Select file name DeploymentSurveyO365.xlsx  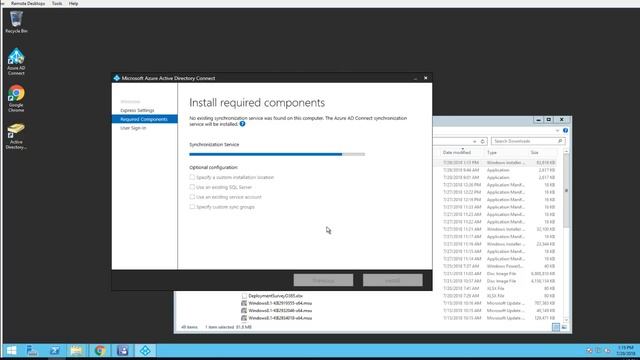pos(275,296)
